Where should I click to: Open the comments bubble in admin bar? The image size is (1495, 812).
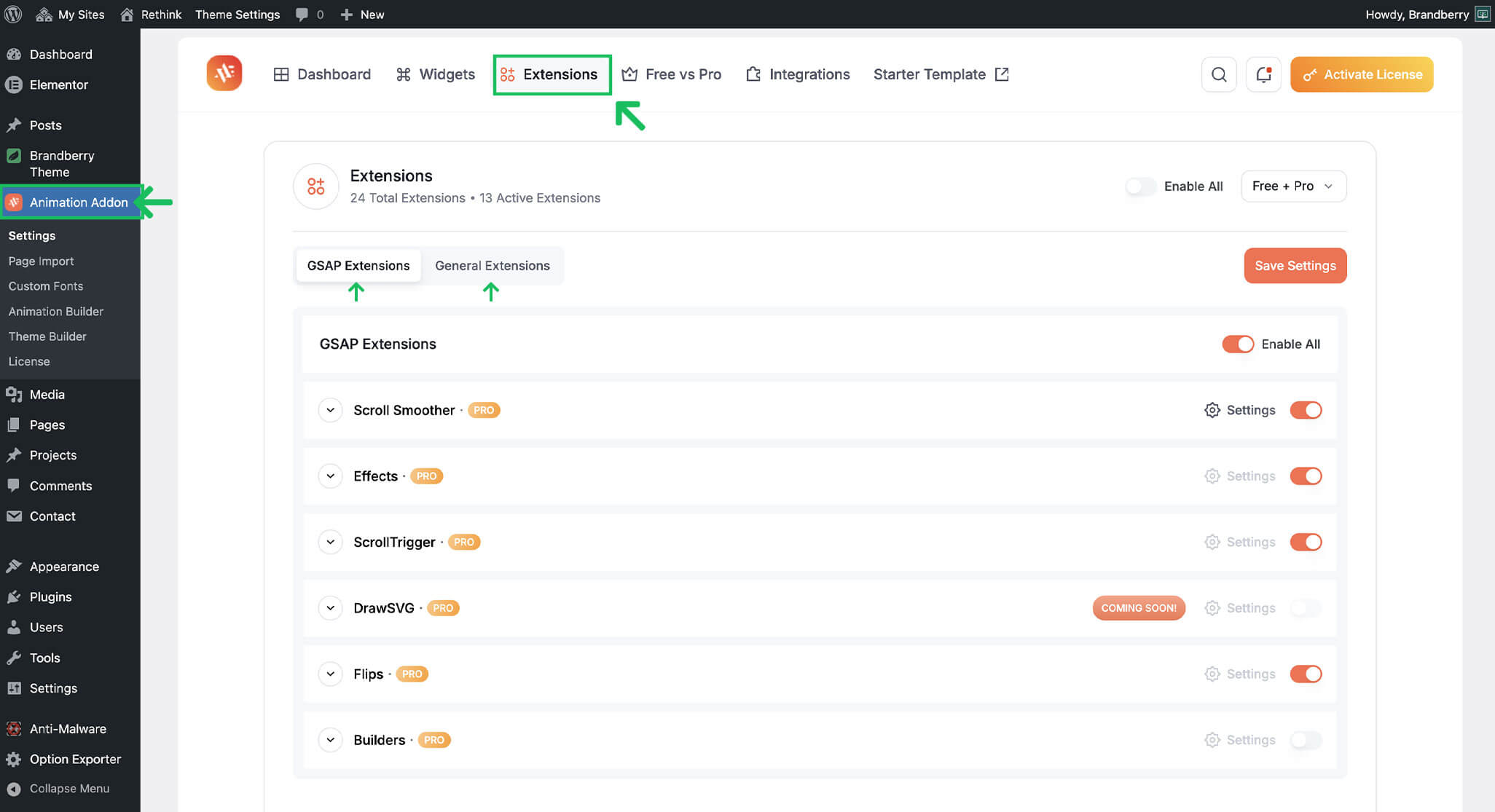point(302,14)
